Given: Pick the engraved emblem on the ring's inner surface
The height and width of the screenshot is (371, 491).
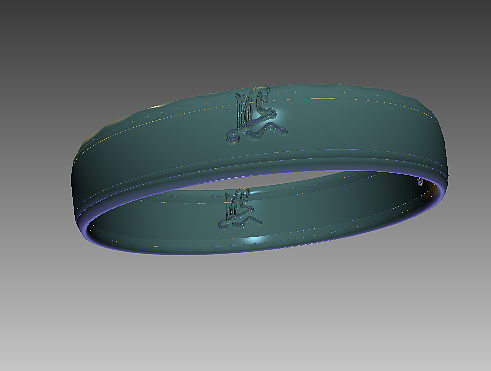Looking at the screenshot, I should pos(240,209).
